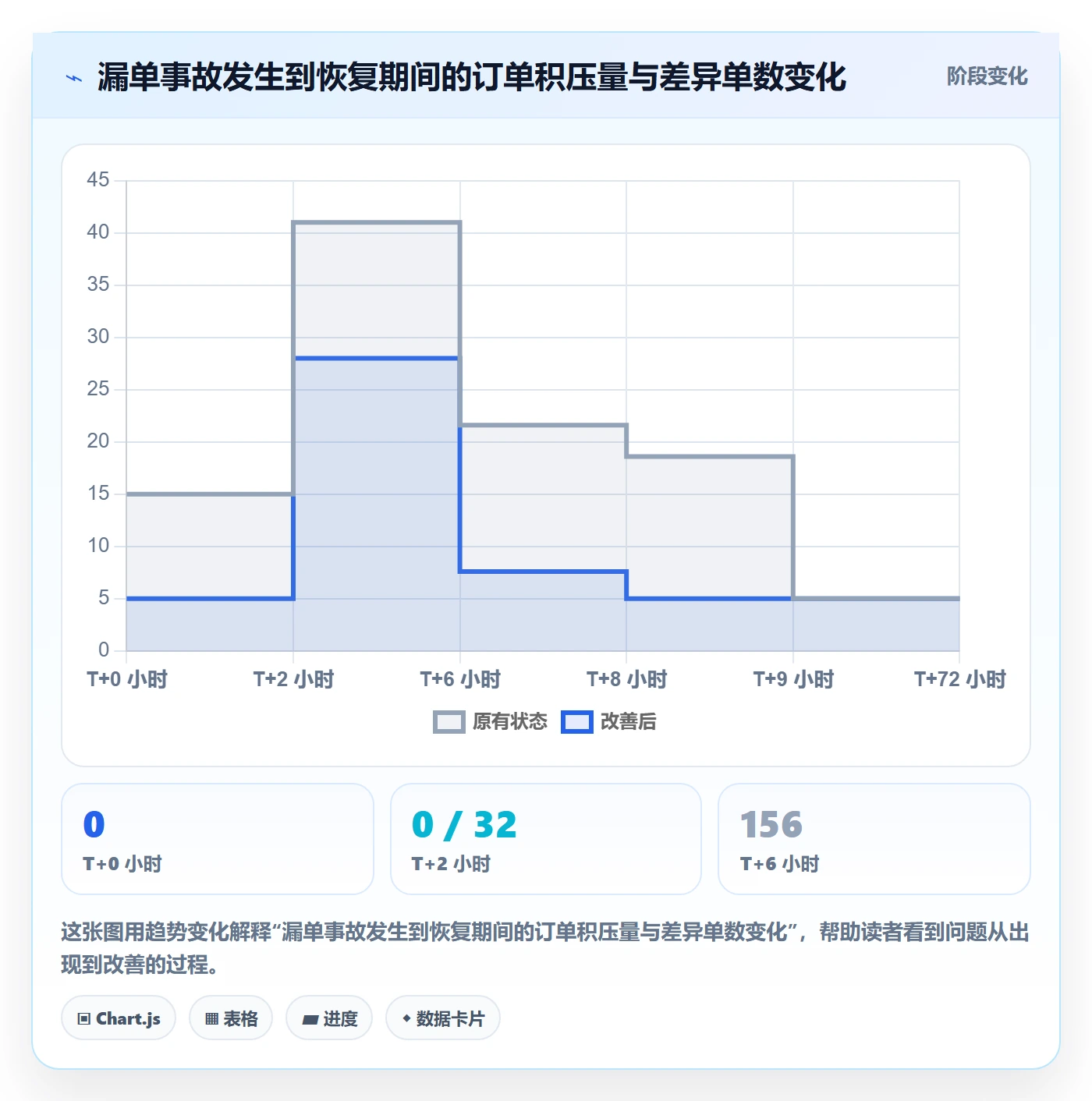
Task: Click the description paragraph starting with 这张图用趋势变化解释
Action: pos(545,948)
